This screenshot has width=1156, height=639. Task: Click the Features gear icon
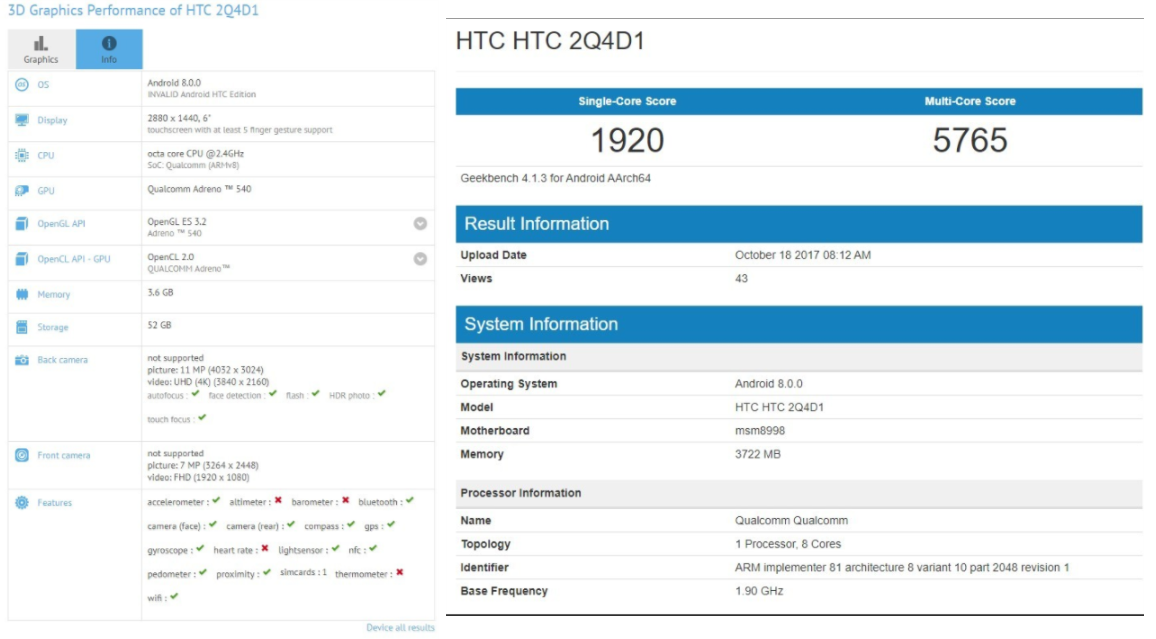pyautogui.click(x=22, y=503)
